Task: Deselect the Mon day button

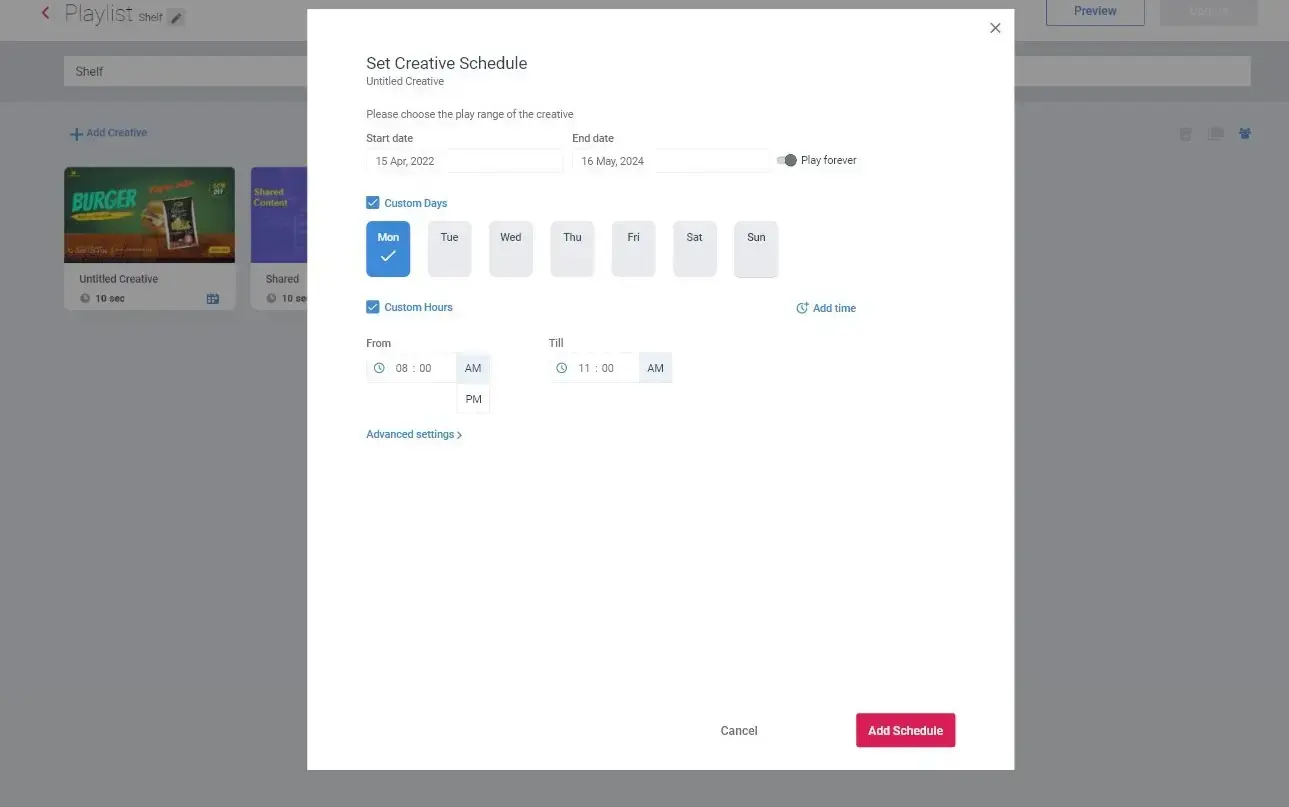Action: (x=387, y=248)
